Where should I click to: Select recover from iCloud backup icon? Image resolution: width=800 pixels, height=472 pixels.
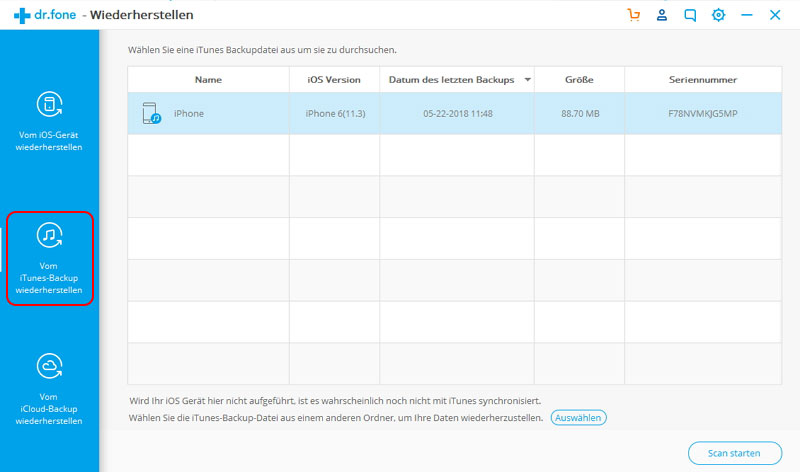pos(49,366)
